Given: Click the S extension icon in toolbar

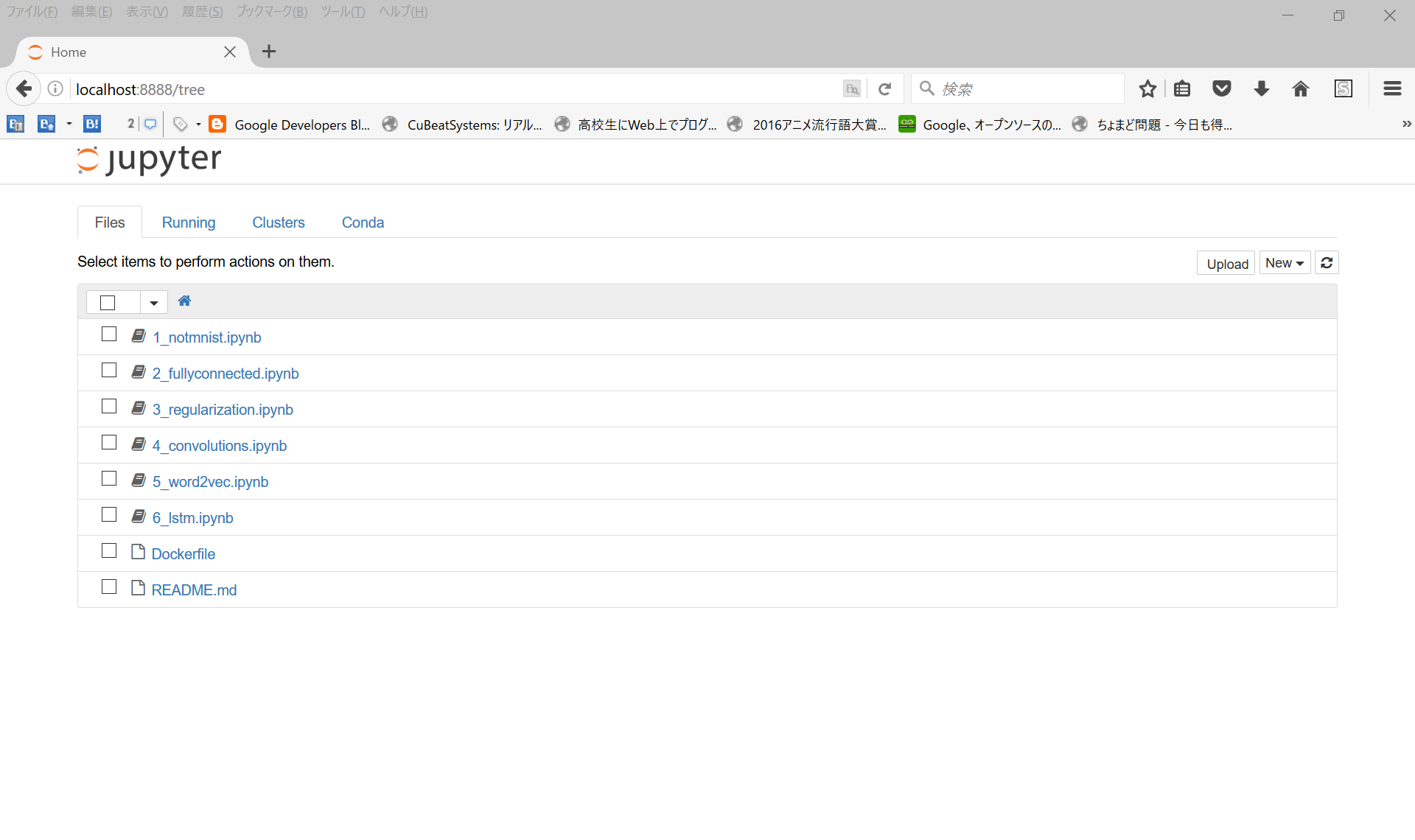Looking at the screenshot, I should tap(1344, 89).
